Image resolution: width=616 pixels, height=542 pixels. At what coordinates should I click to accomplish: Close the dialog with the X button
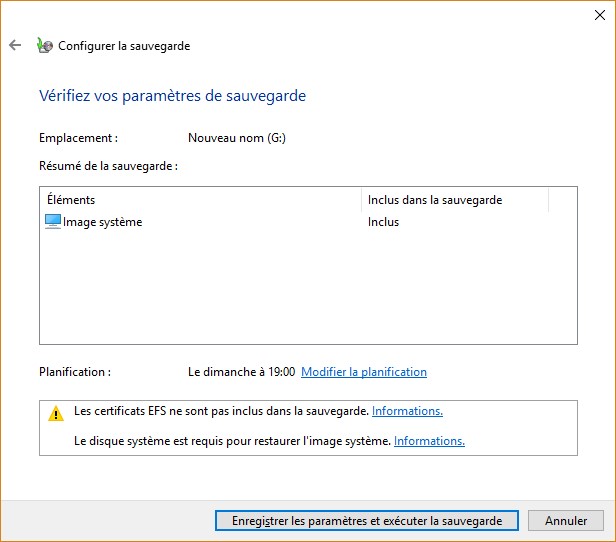click(600, 15)
